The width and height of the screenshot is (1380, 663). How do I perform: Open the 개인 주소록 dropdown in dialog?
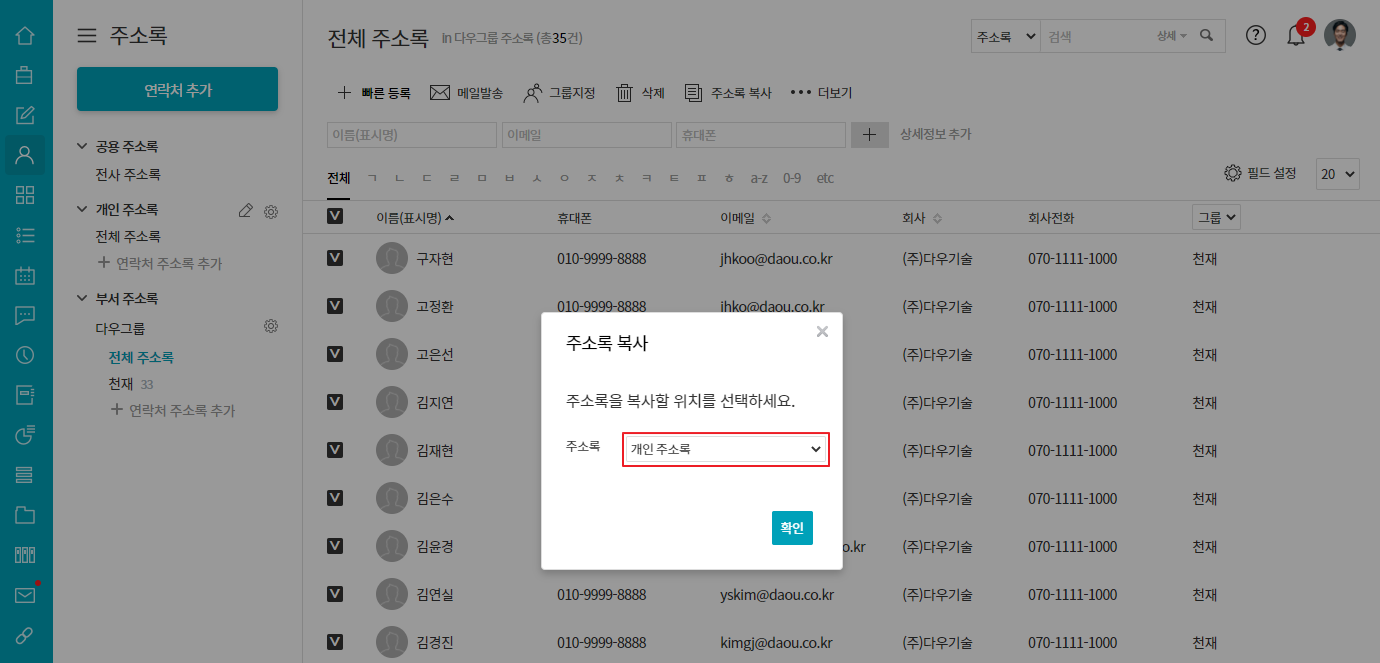click(726, 450)
